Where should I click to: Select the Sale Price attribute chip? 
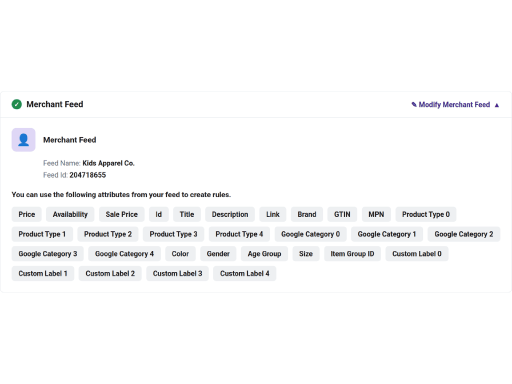point(122,214)
